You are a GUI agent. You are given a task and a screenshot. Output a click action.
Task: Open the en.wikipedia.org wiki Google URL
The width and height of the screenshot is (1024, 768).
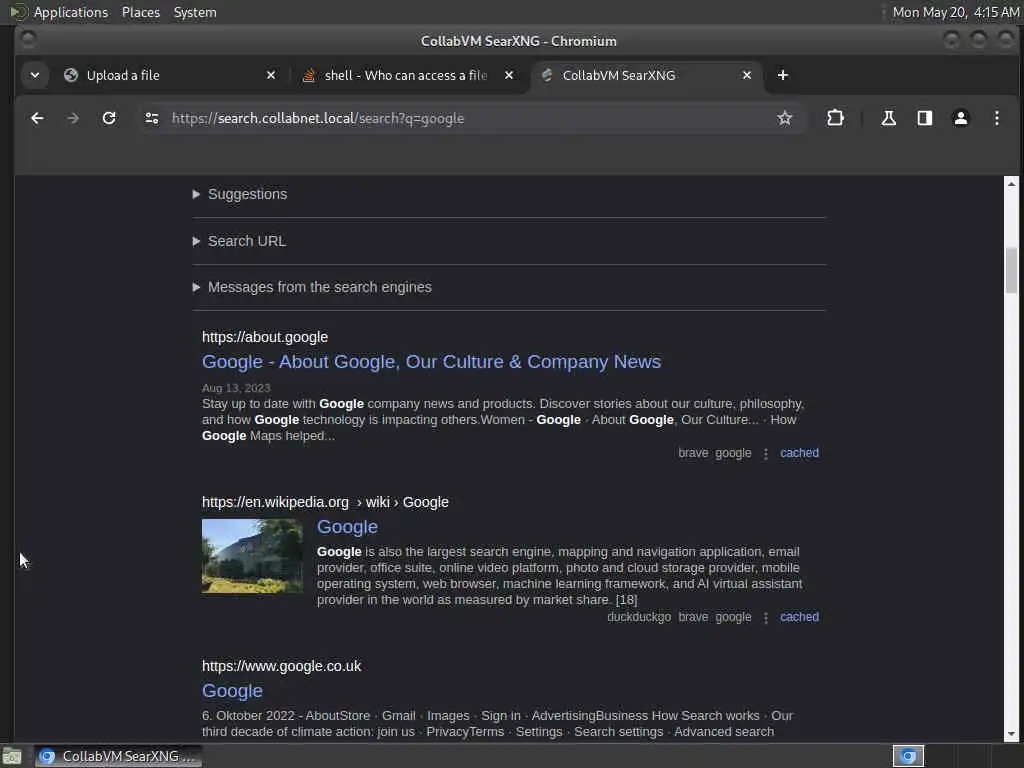coord(325,502)
